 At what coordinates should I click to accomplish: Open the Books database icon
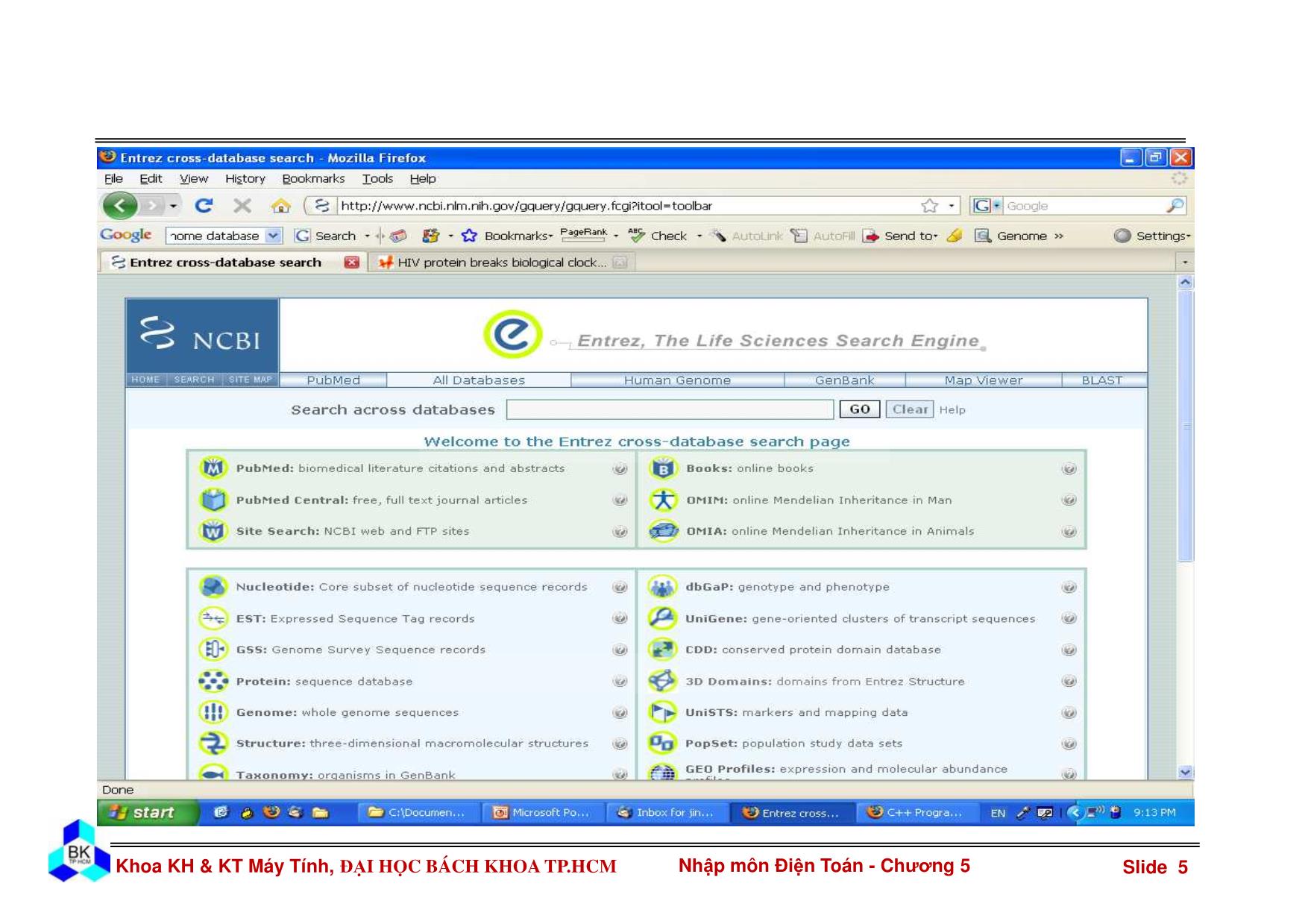click(663, 468)
